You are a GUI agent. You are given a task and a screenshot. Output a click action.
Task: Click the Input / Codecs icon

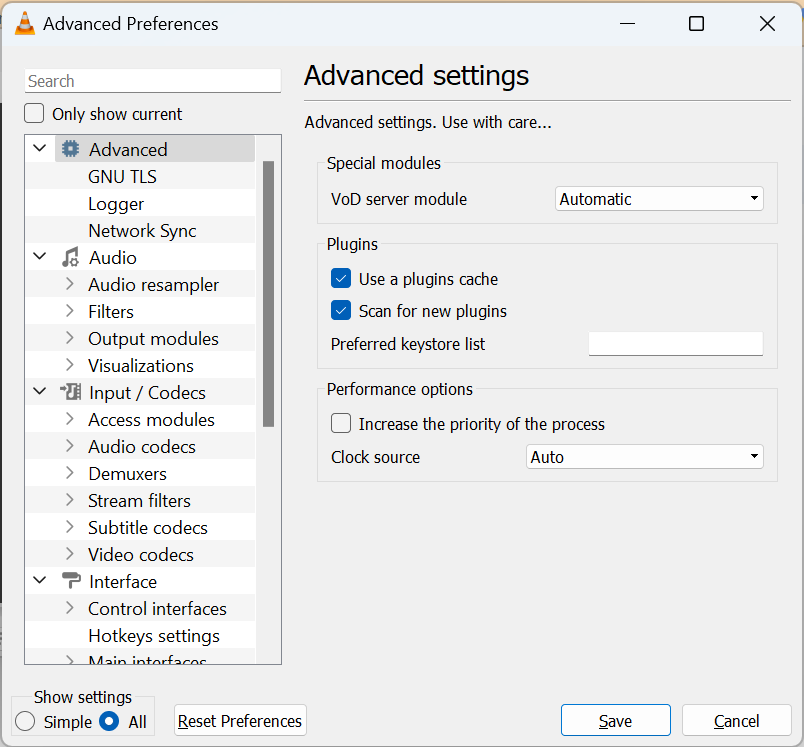70,392
